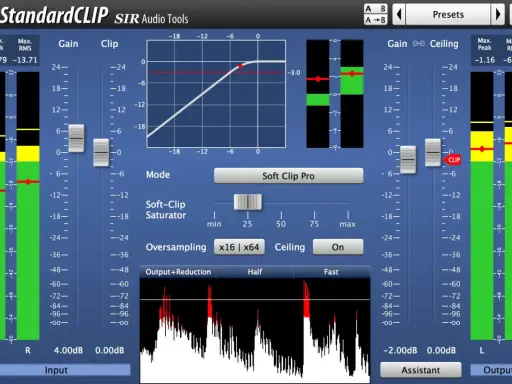Viewport: 512px width, 384px height.
Task: Switch display mode Output+Reduction
Action: click(x=178, y=272)
